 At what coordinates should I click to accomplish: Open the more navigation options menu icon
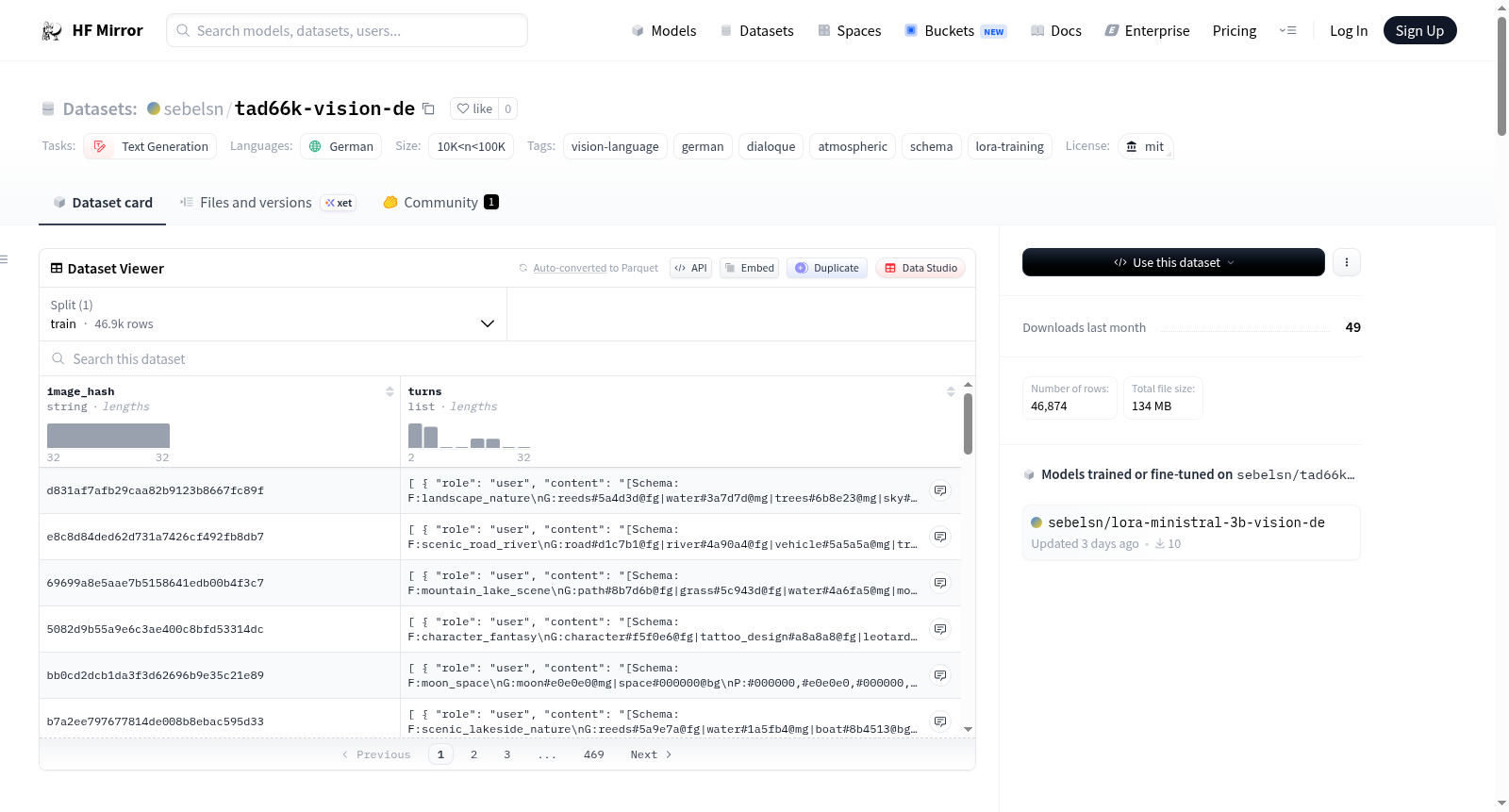coord(1287,30)
